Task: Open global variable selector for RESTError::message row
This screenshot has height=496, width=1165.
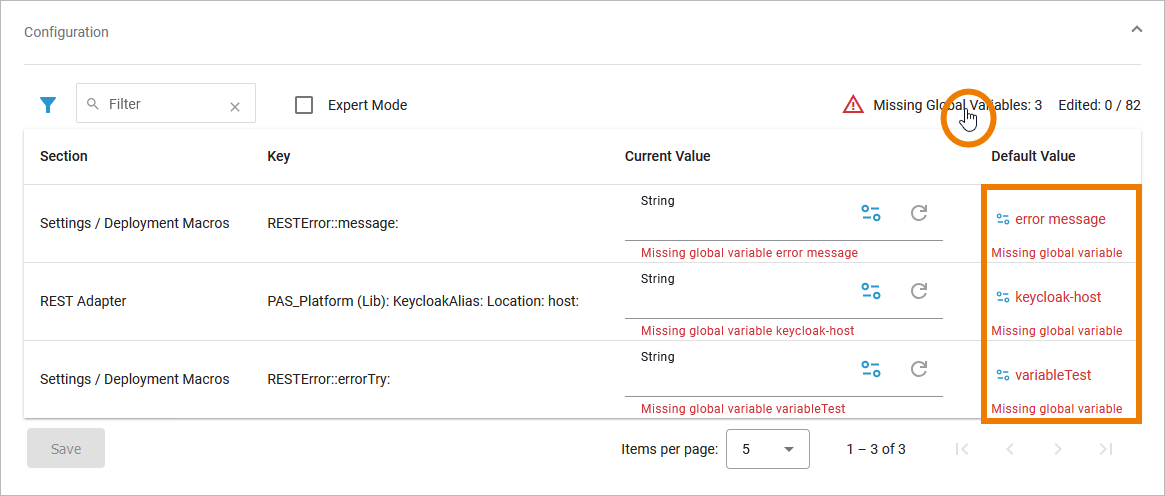Action: tap(871, 213)
